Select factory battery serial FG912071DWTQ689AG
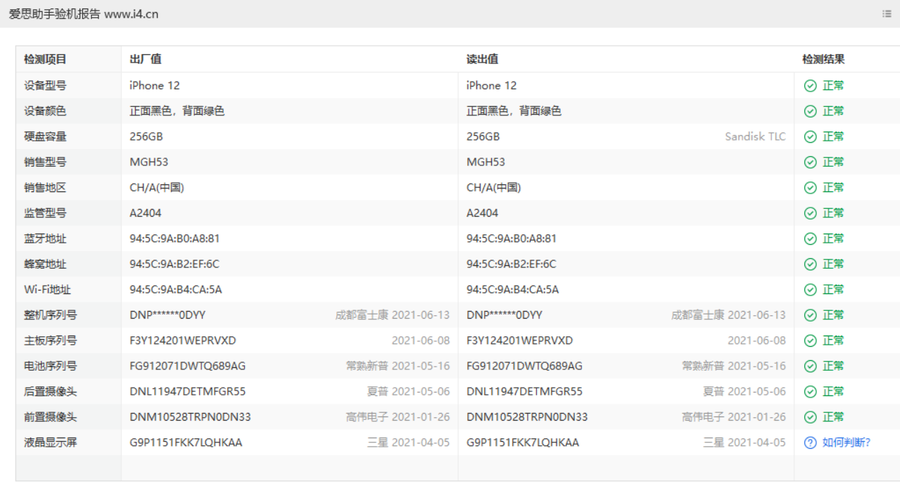Viewport: 900px width, 484px height. coord(187,366)
